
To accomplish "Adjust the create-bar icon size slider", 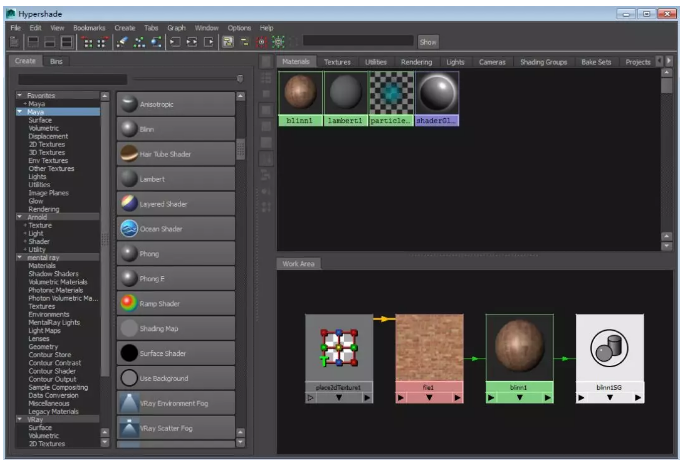I will [240, 78].
